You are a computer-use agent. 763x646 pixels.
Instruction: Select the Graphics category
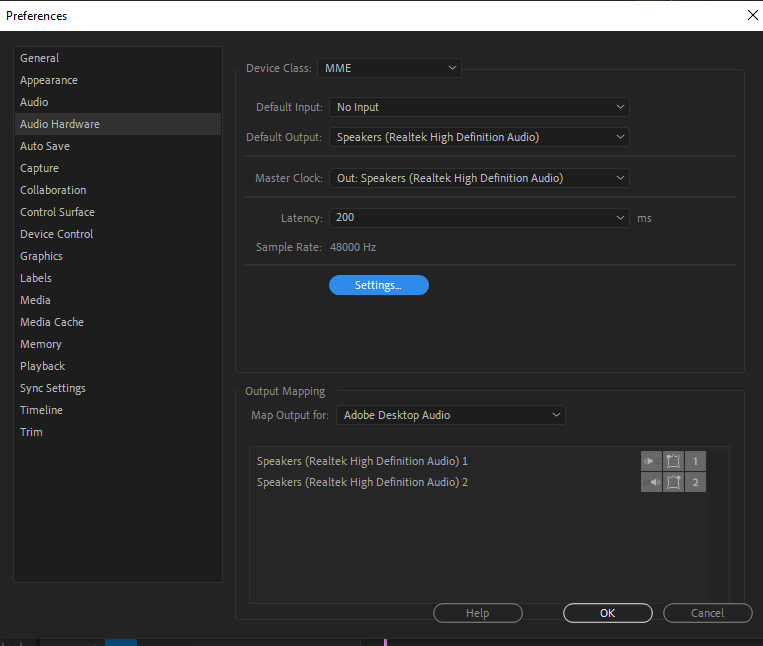click(x=118, y=256)
